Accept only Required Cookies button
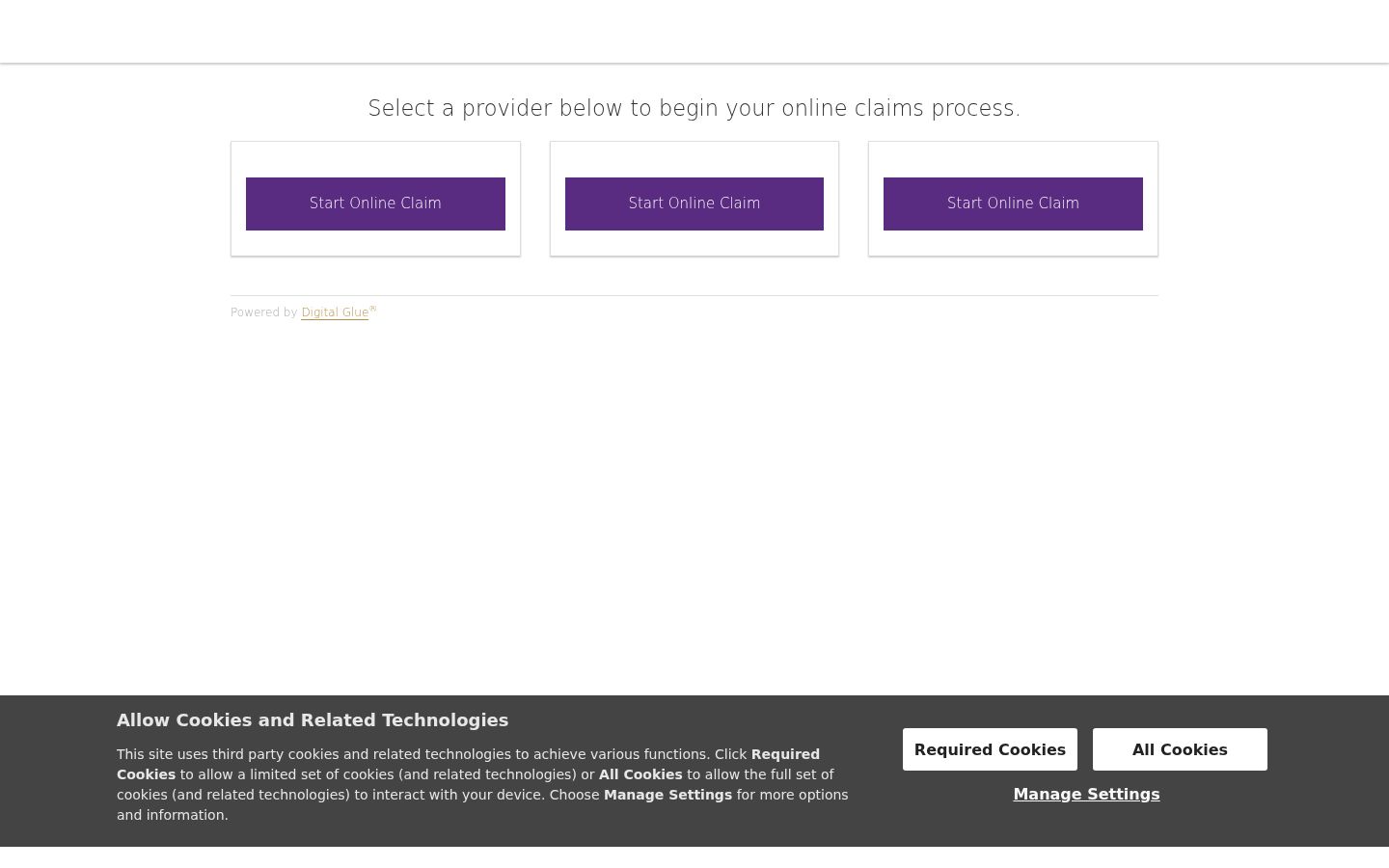 990,749
